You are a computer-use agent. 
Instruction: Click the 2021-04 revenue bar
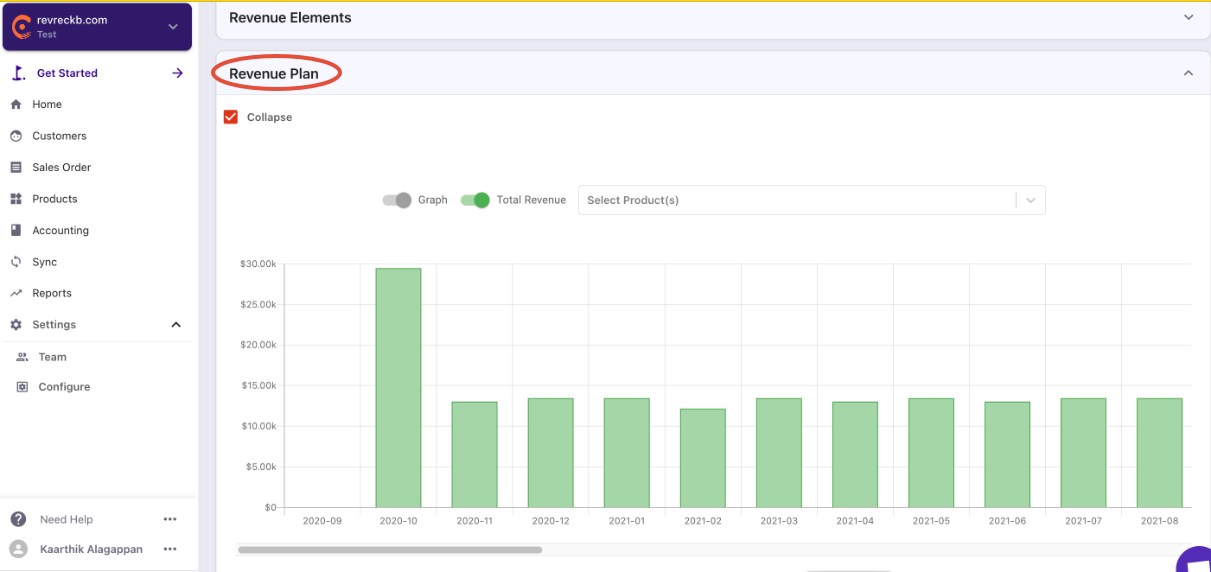[855, 455]
